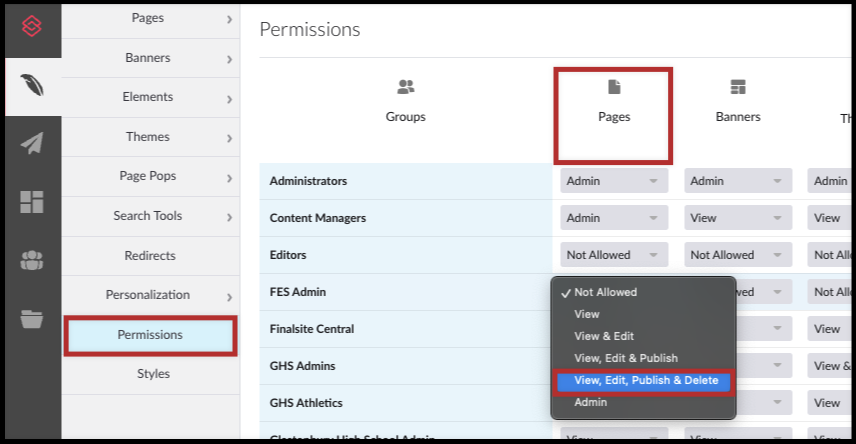Viewport: 856px width, 444px height.
Task: Click the Finalsite logo icon
Action: tap(32, 26)
